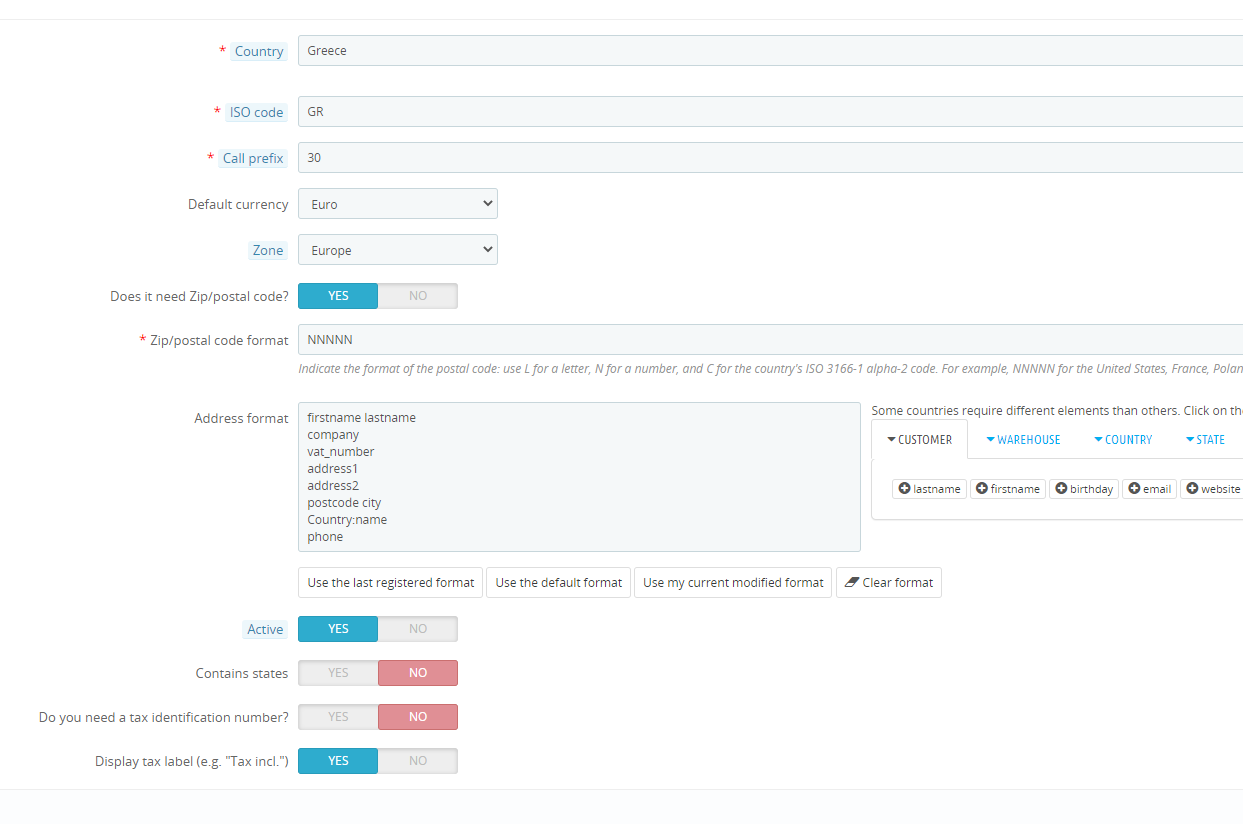Click the ISO code input field
1243x824 pixels.
tap(770, 112)
